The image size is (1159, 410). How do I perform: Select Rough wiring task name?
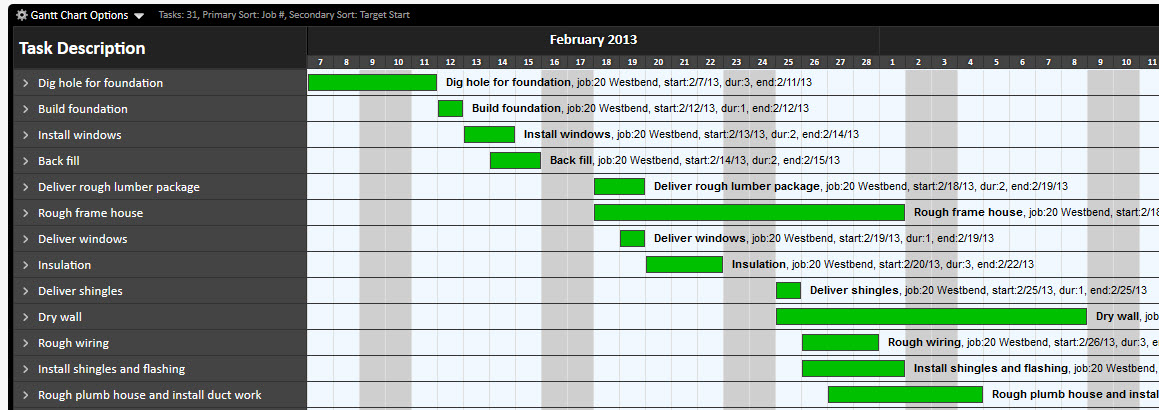pos(73,343)
